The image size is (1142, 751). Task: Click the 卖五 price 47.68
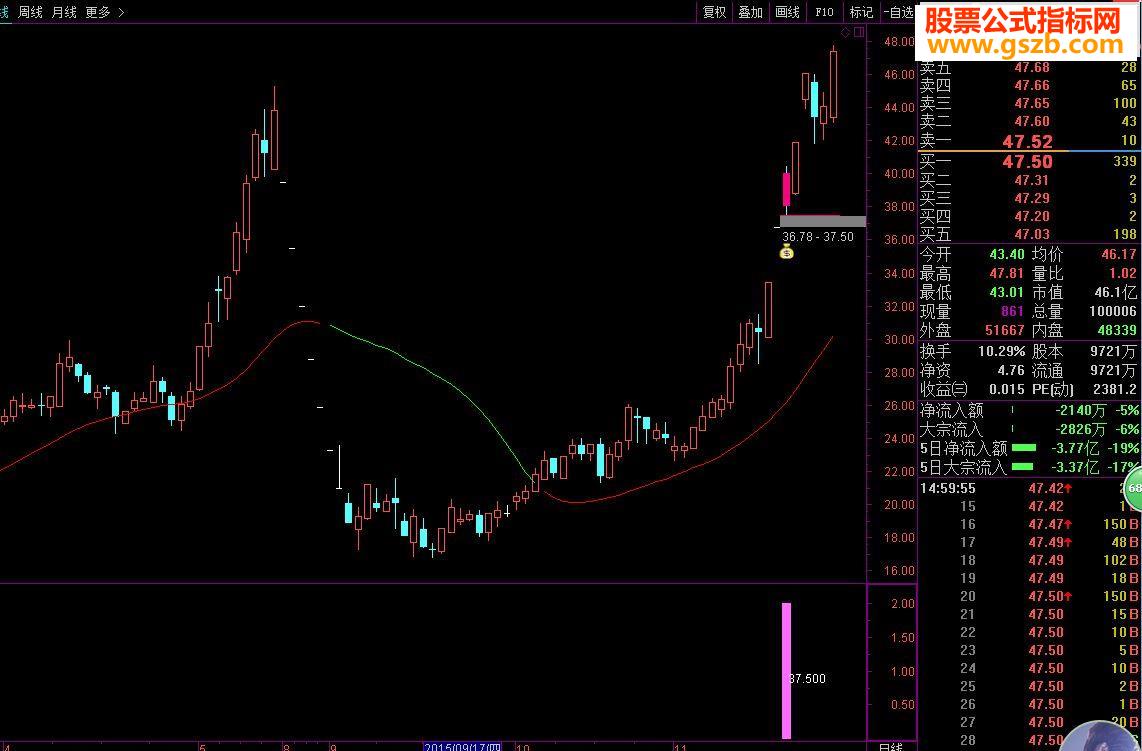(x=1032, y=68)
